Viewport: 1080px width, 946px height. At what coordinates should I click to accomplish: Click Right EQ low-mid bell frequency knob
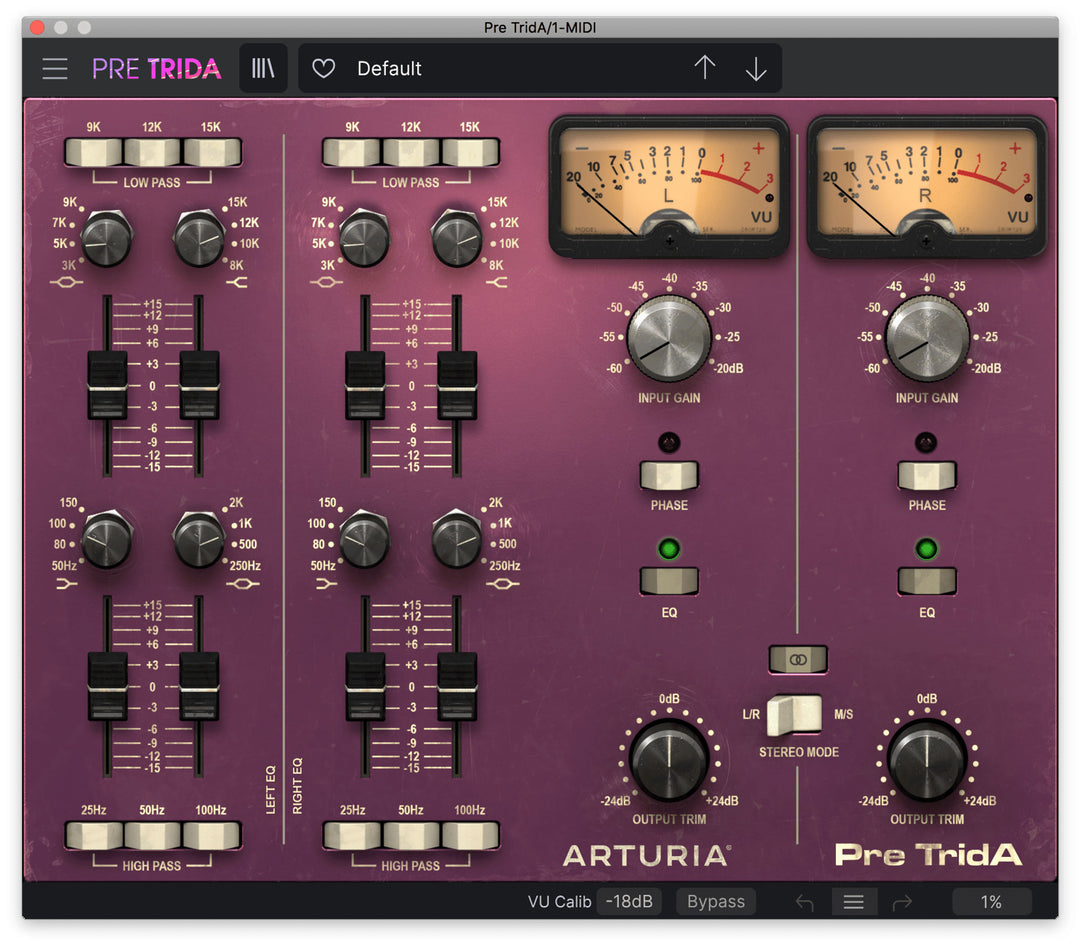tap(457, 539)
